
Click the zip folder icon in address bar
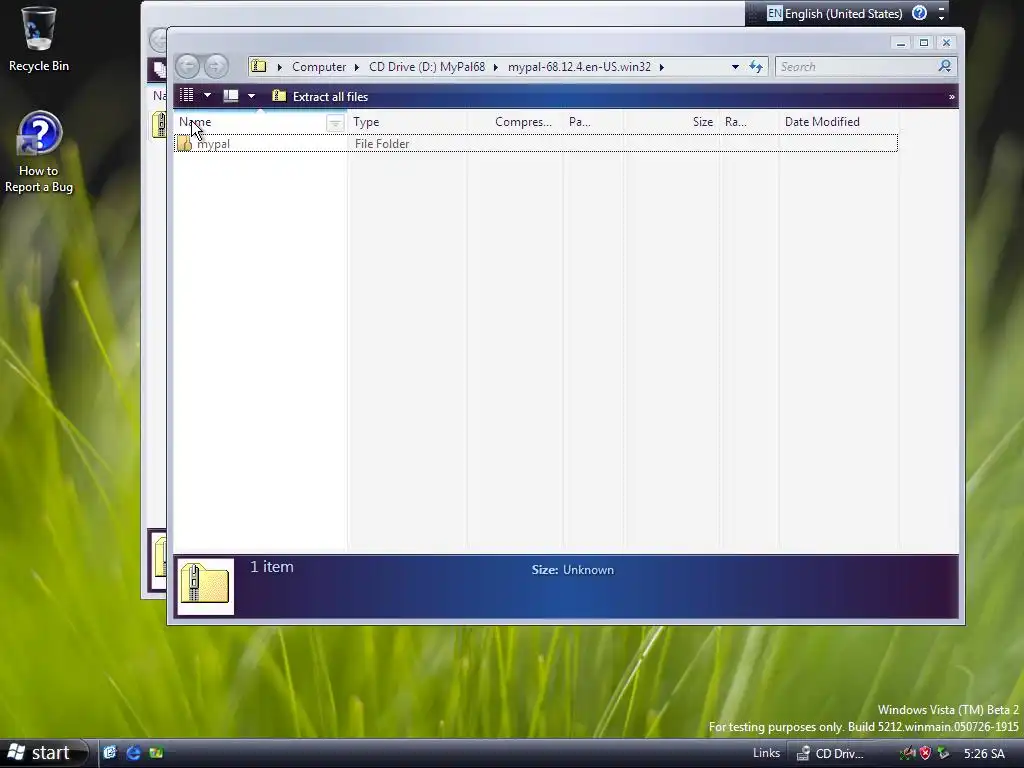click(259, 66)
